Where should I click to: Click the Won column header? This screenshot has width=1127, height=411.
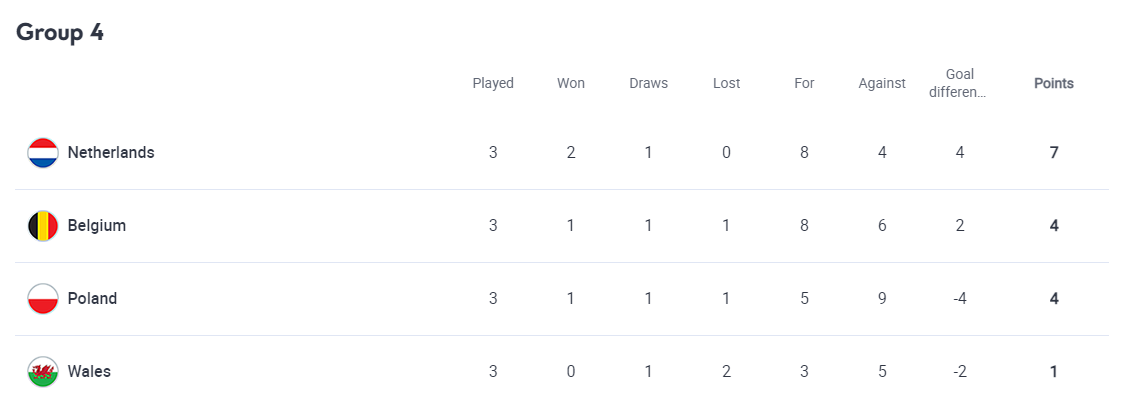point(571,84)
